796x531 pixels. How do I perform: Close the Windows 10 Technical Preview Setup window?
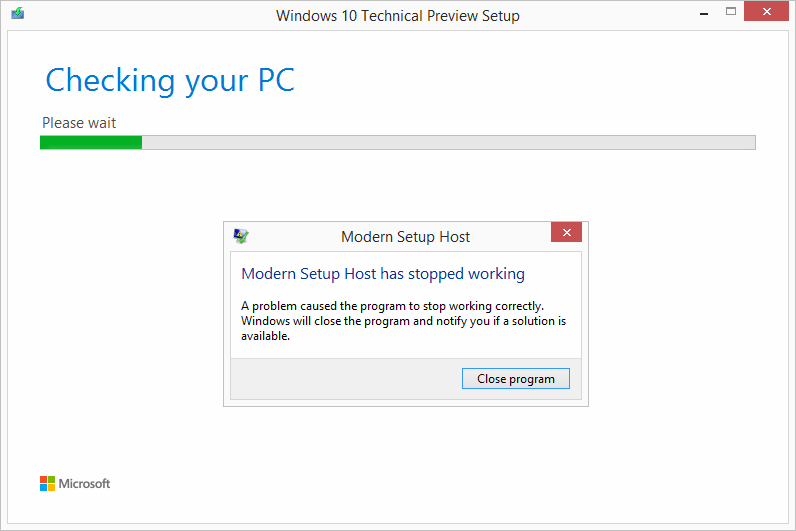tap(766, 11)
